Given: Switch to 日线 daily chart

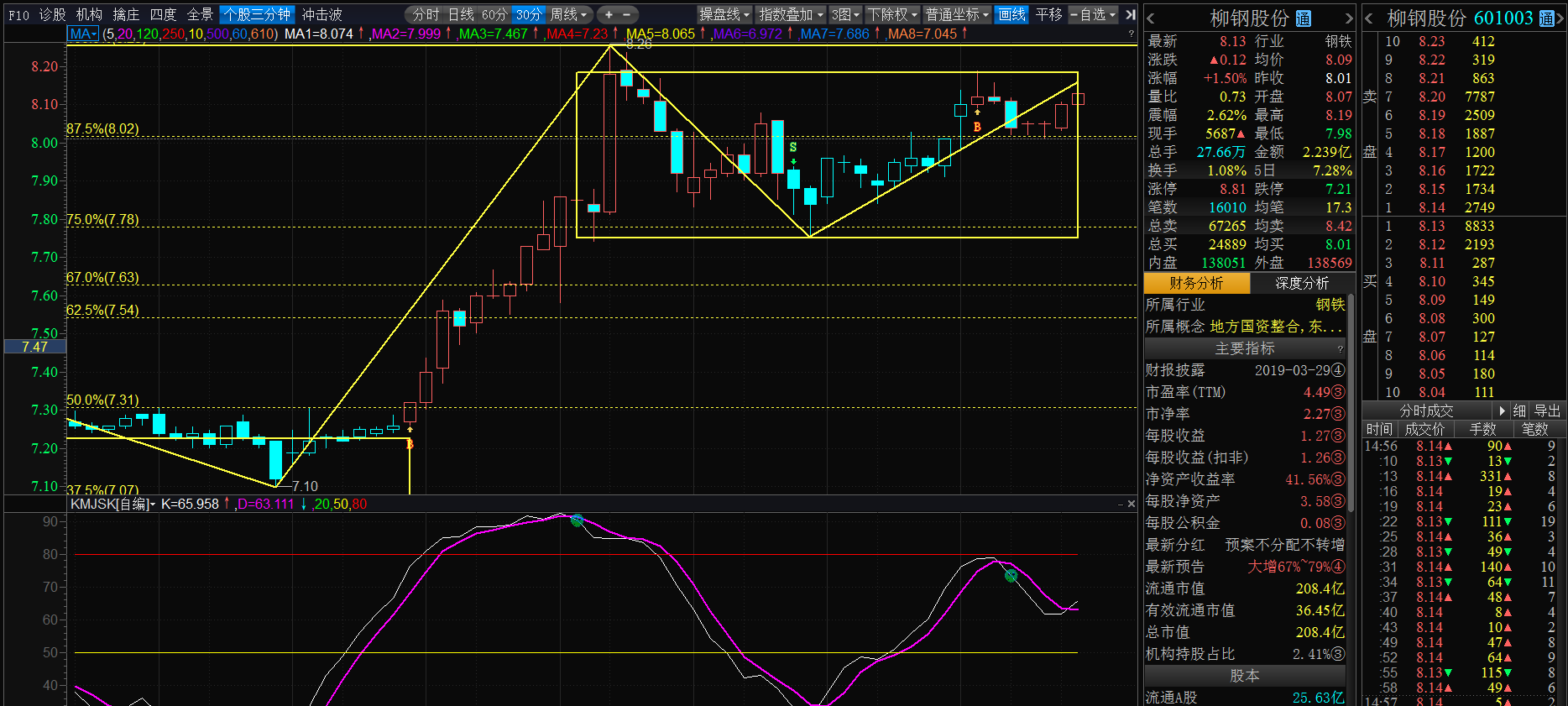Looking at the screenshot, I should (x=461, y=14).
